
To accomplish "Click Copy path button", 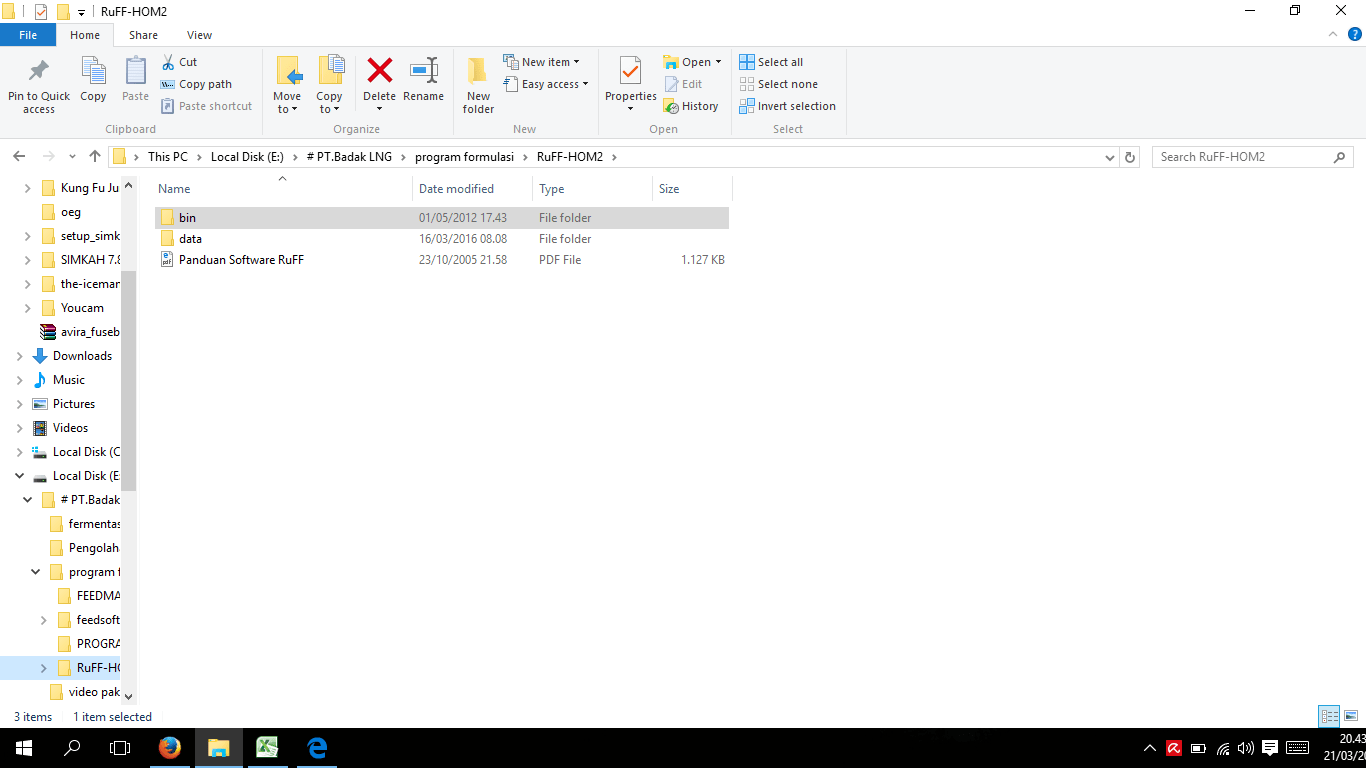I will (196, 84).
